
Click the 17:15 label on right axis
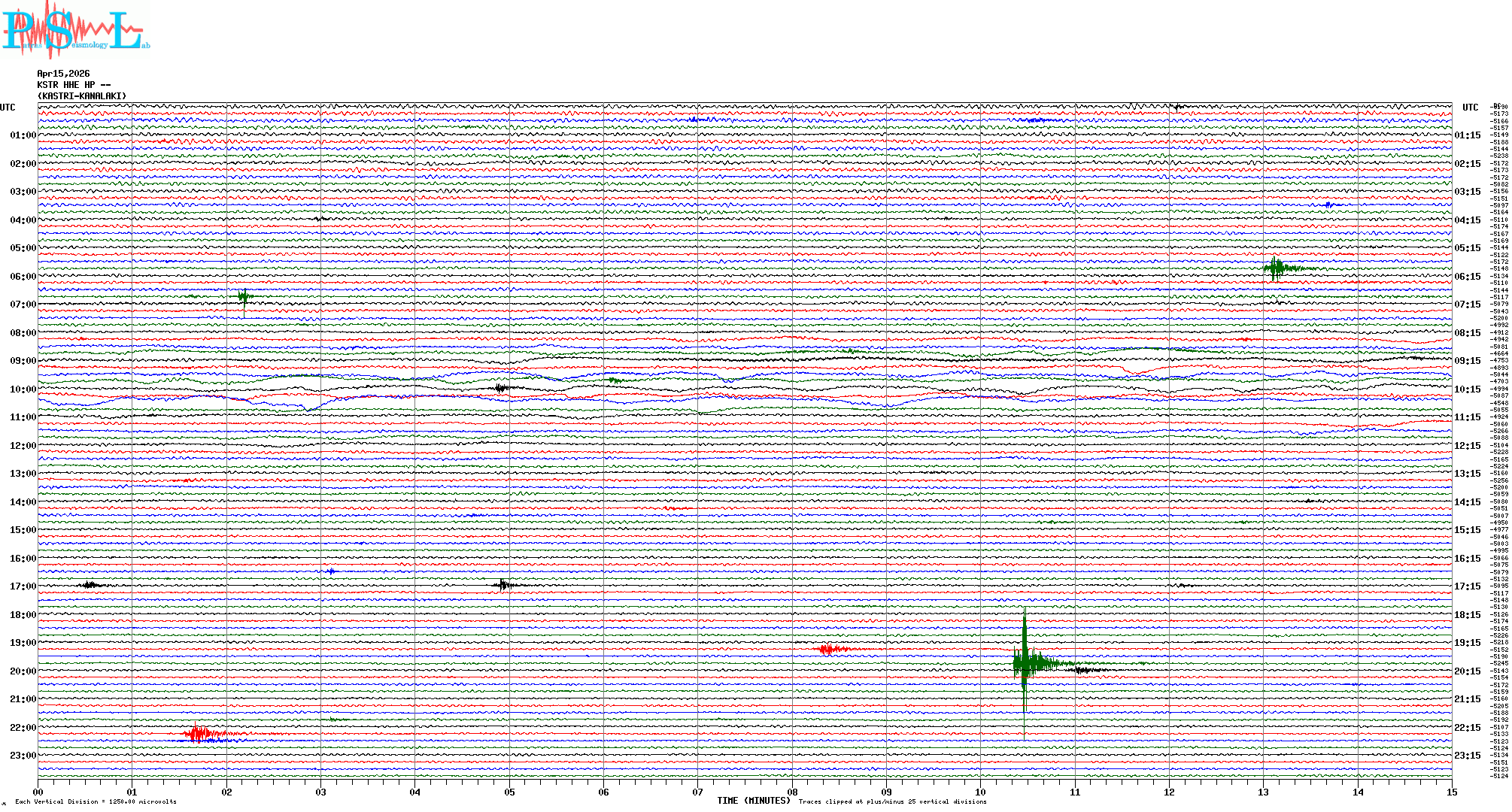[1467, 586]
